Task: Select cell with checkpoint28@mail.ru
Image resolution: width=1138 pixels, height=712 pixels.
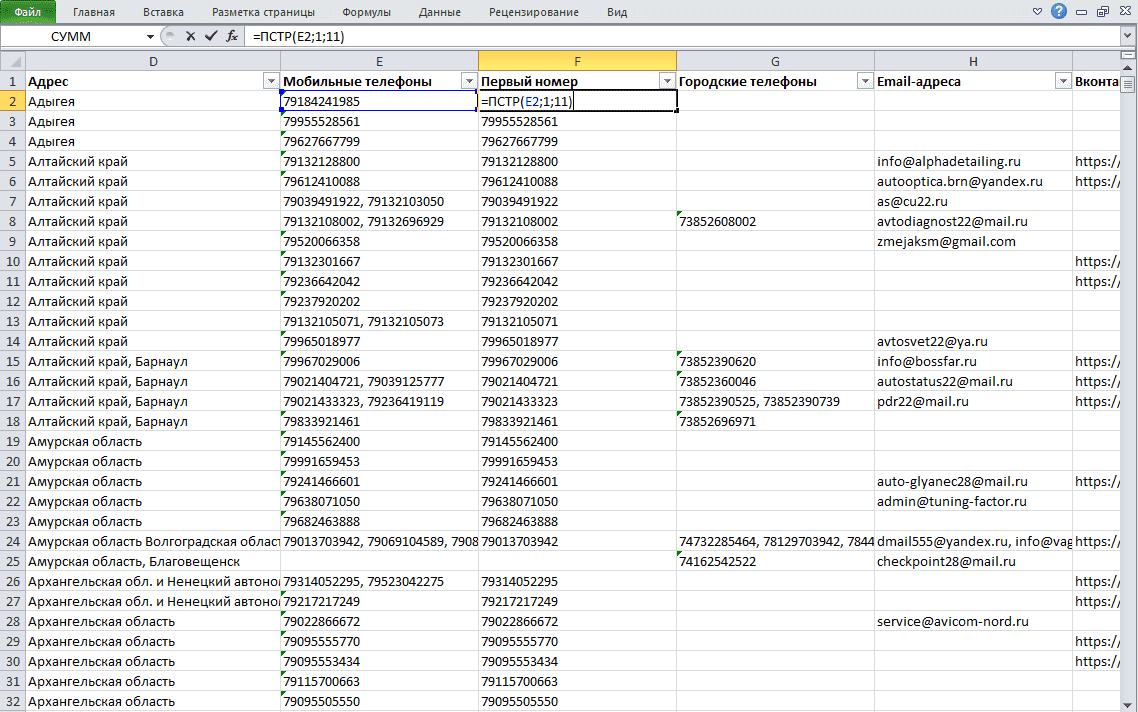Action: point(973,561)
